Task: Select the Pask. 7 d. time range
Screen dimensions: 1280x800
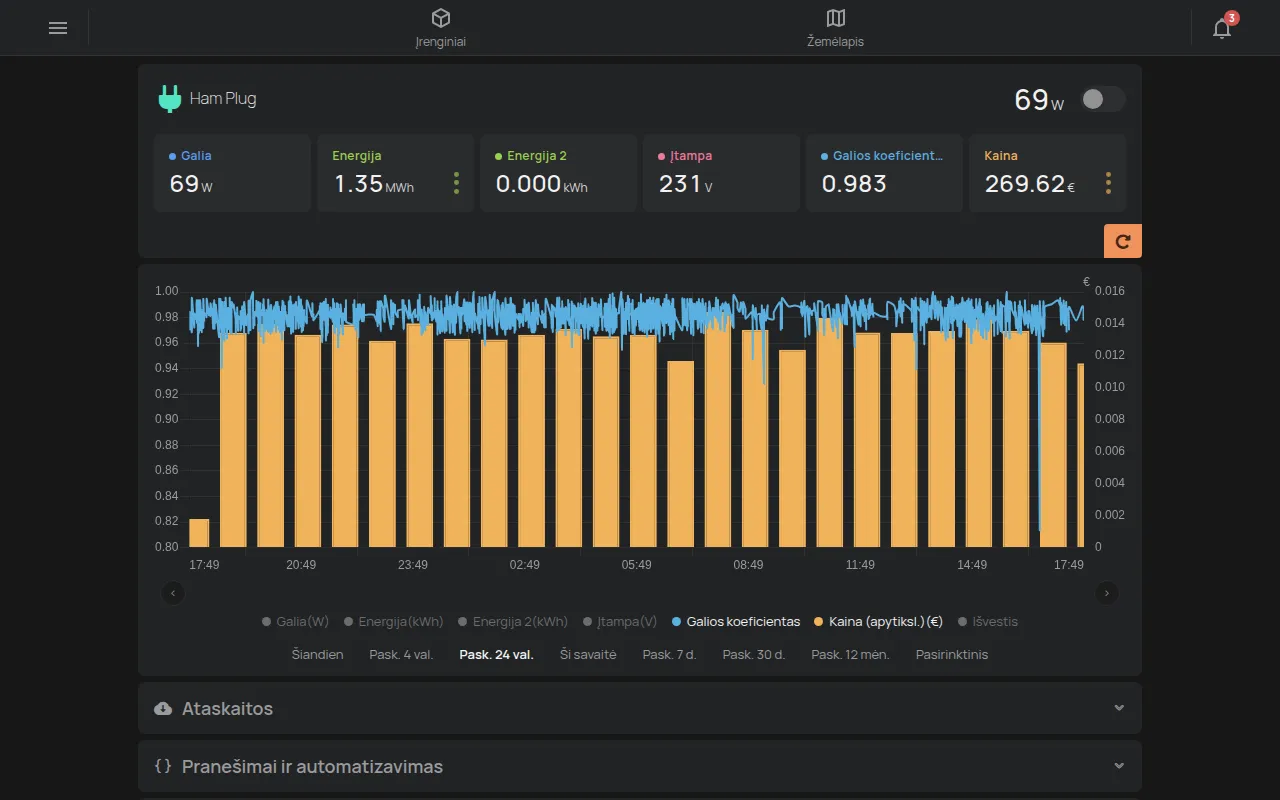Action: [x=669, y=654]
